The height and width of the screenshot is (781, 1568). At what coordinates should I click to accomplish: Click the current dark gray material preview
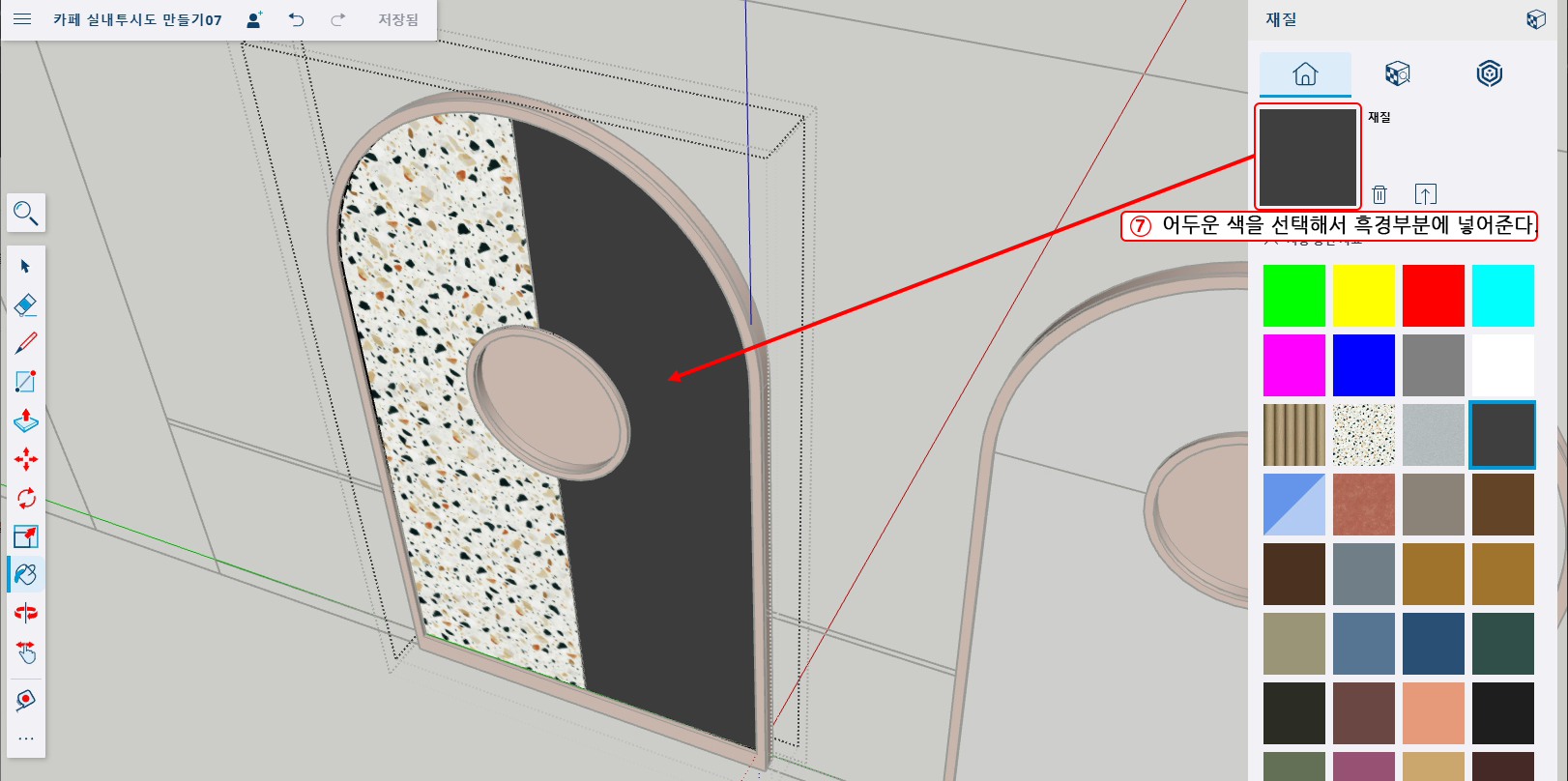[1308, 157]
